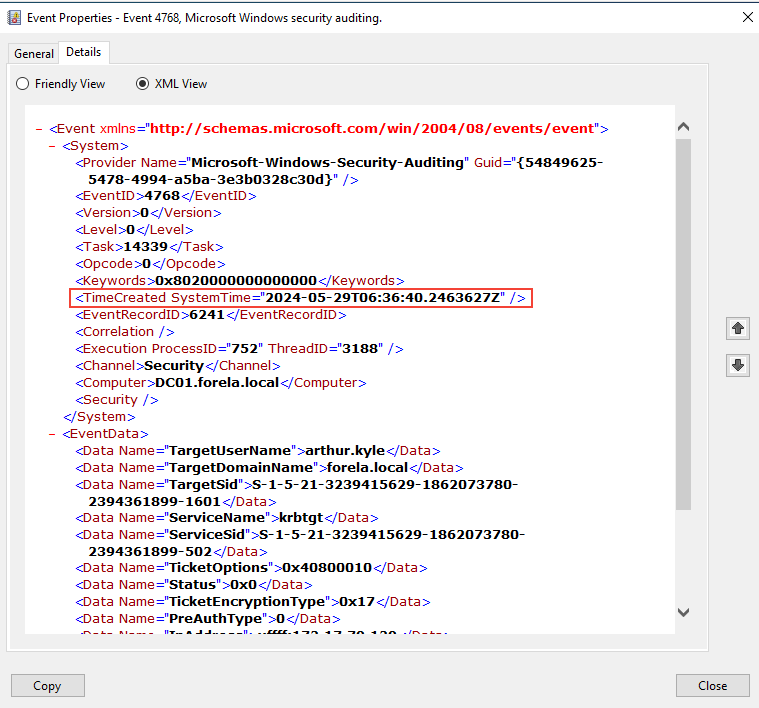Click the Event Properties window icon
The width and height of the screenshot is (759, 708).
[x=15, y=18]
